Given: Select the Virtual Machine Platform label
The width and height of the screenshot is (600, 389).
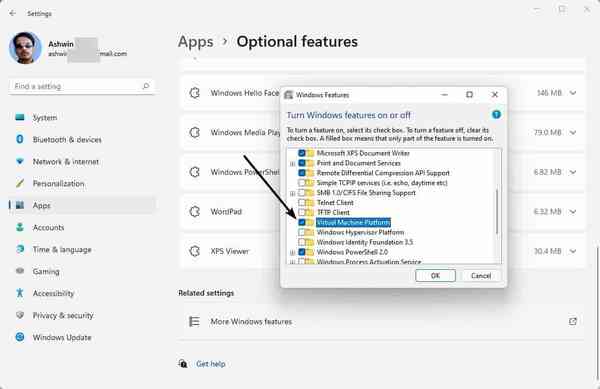Looking at the screenshot, I should [353, 222].
